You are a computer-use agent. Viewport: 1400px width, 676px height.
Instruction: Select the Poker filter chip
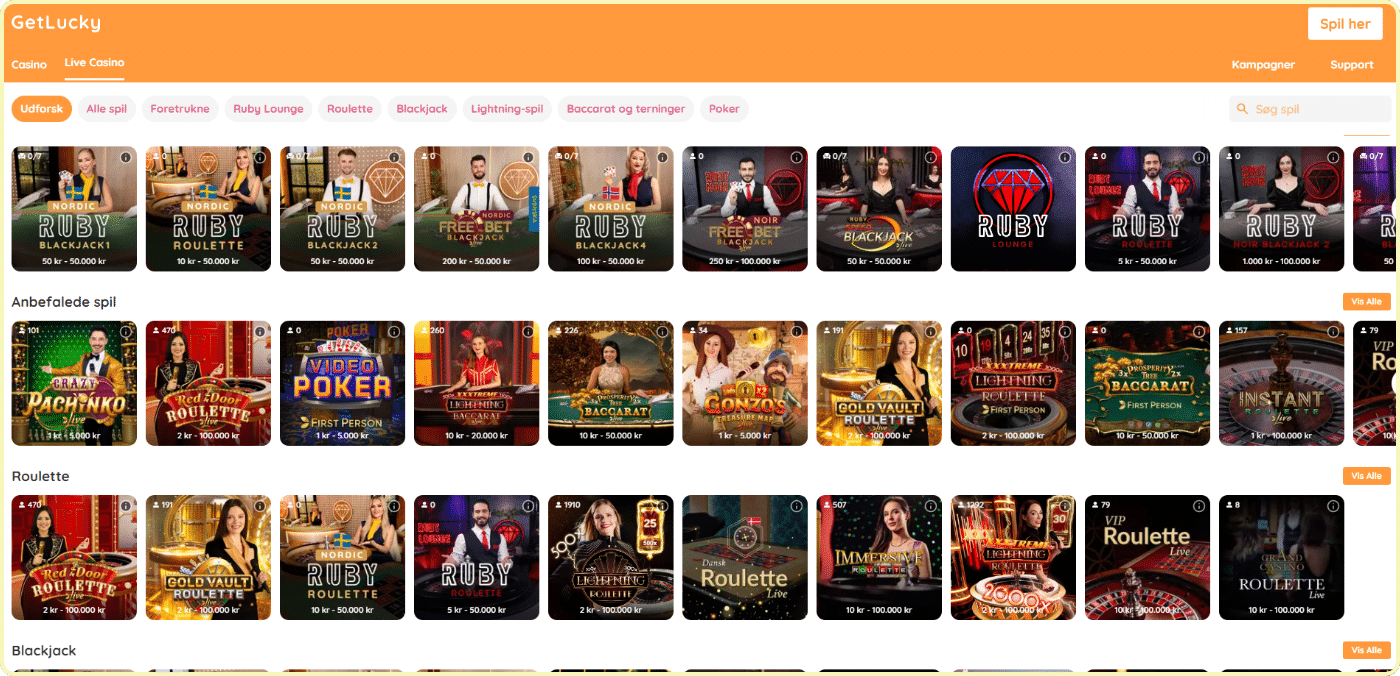click(x=724, y=109)
